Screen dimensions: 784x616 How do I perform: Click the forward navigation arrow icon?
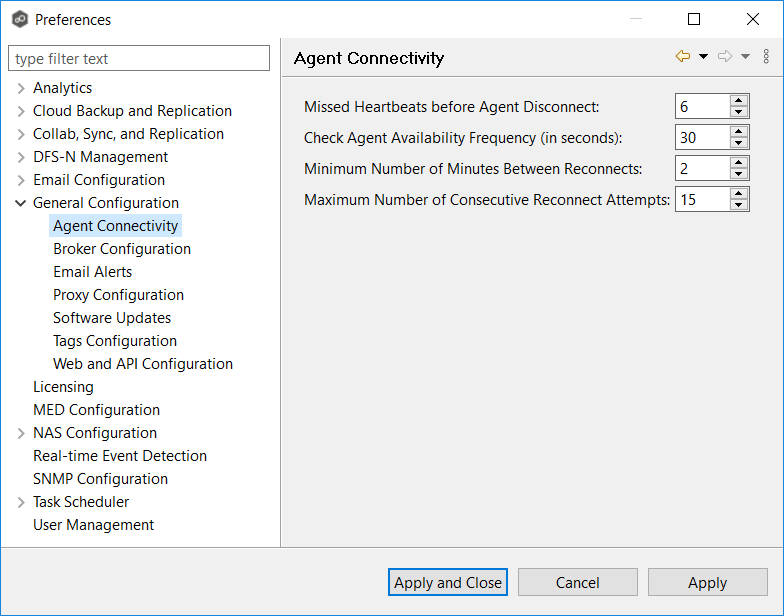click(x=725, y=57)
